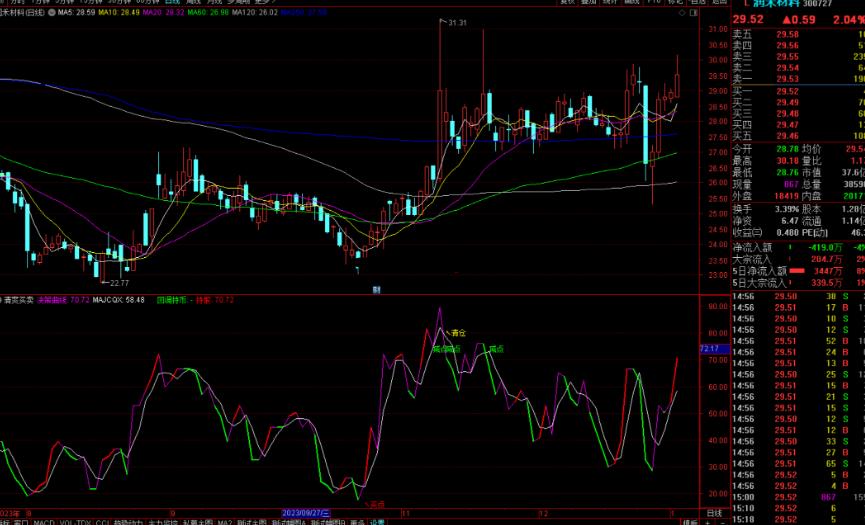Click the 大宗流入 204.7万 row
The height and width of the screenshot is (525, 865).
[798, 259]
